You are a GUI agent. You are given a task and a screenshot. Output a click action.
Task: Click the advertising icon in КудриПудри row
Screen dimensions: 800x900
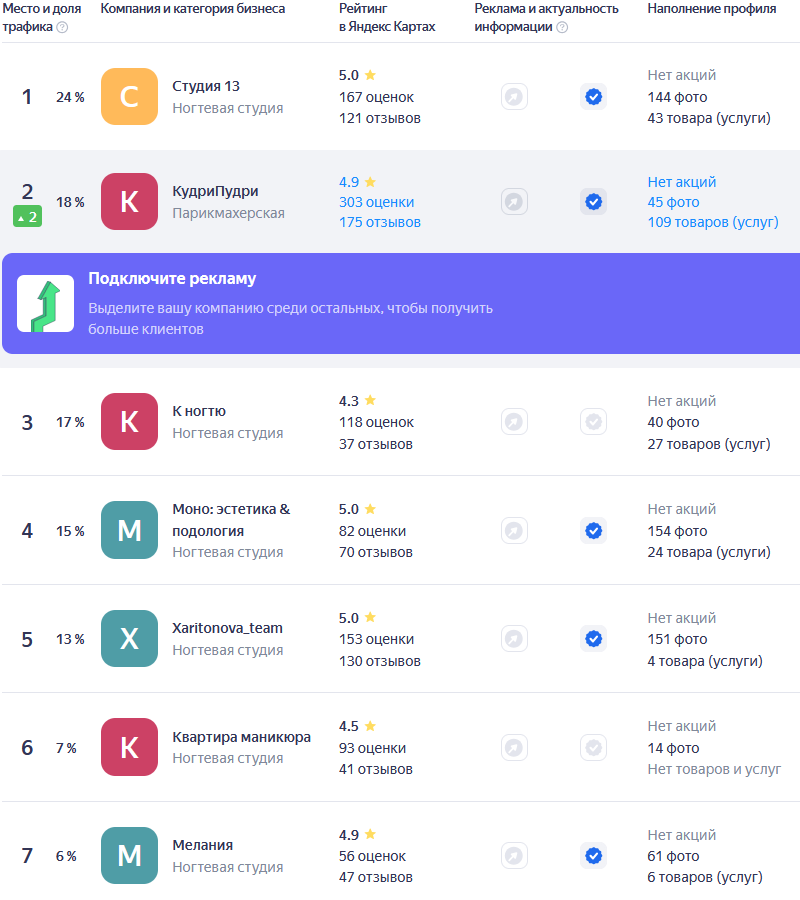tap(514, 202)
